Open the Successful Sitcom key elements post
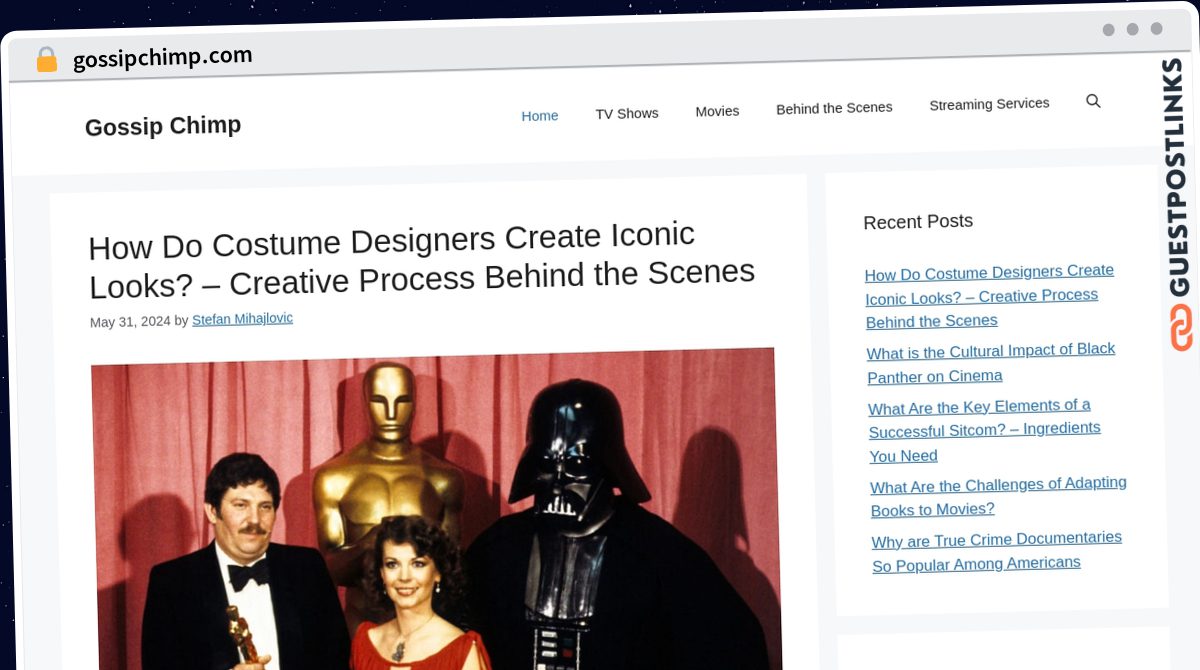The image size is (1200, 670). [985, 431]
